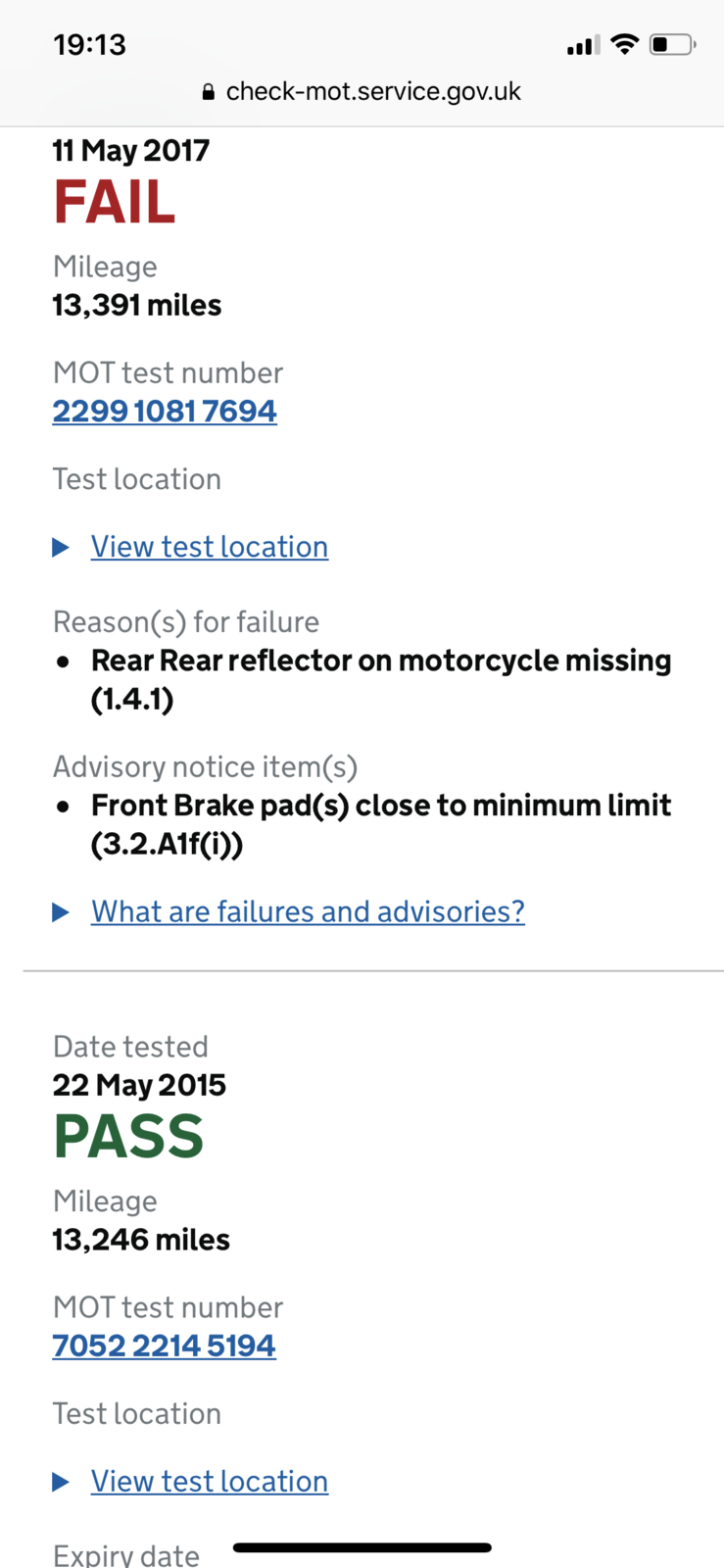Viewport: 724px width, 1568px height.
Task: Expand View test location for 22 May 2015
Action: [x=210, y=1481]
